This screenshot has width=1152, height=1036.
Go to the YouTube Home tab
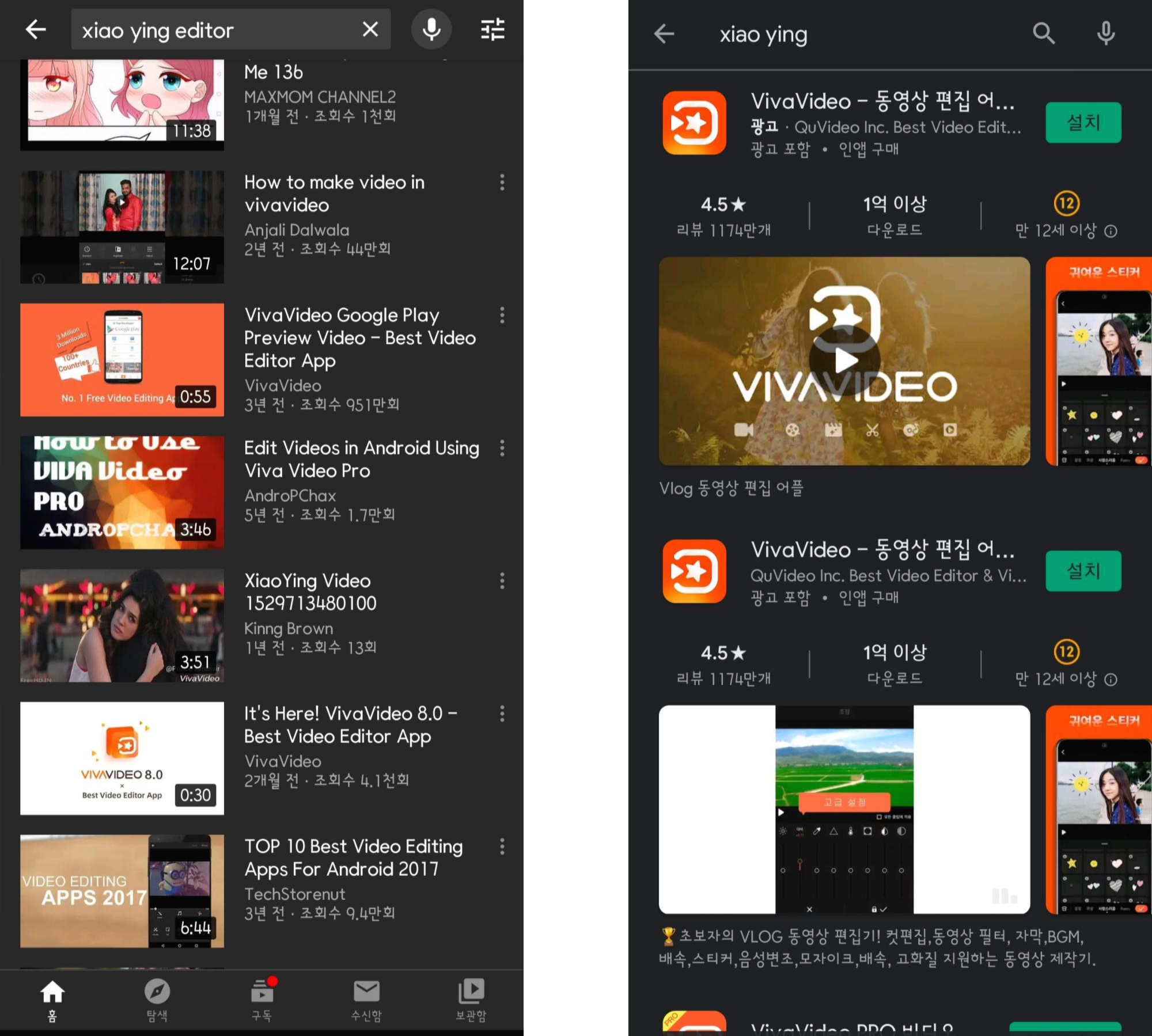coord(52,1000)
